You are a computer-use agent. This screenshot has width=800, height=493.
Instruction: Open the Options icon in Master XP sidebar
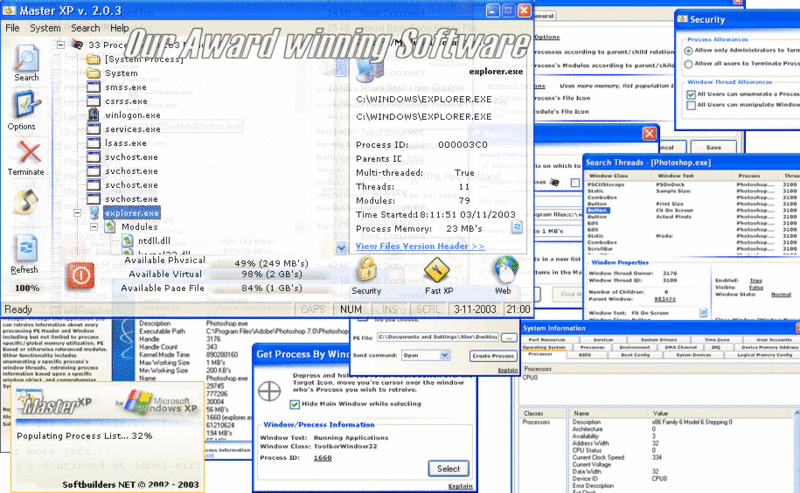pyautogui.click(x=26, y=104)
